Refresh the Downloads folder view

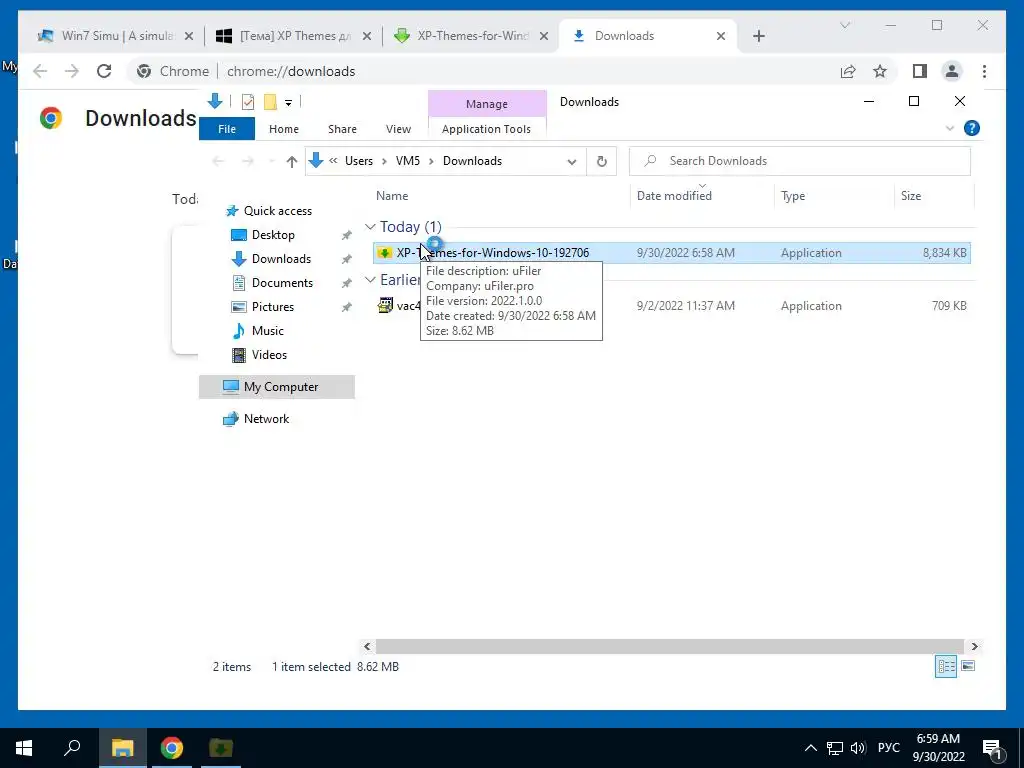click(x=601, y=161)
